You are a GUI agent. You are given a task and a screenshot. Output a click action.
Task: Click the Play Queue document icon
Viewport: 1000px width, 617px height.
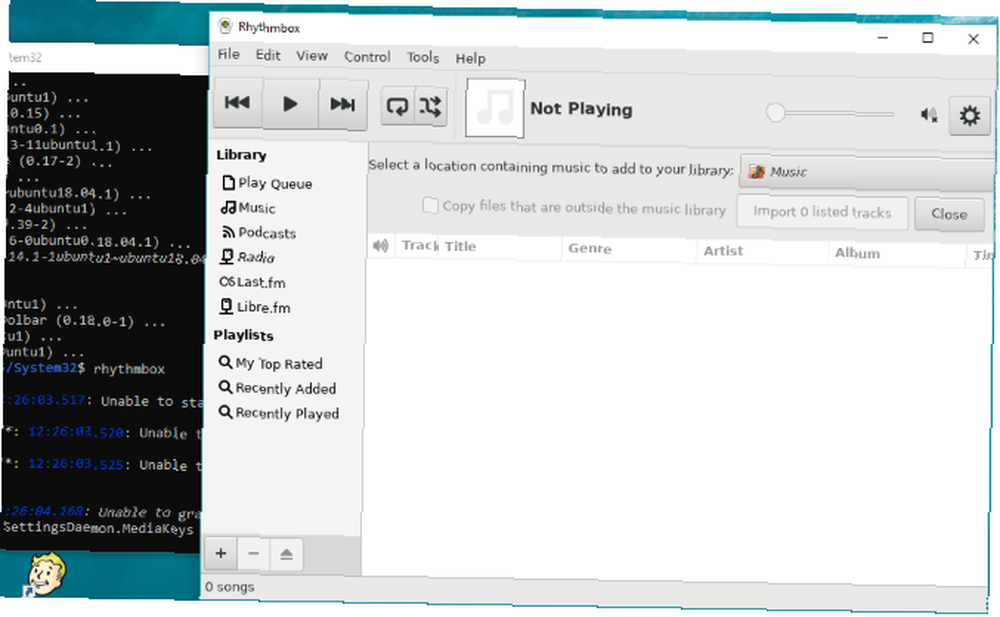[x=228, y=182]
